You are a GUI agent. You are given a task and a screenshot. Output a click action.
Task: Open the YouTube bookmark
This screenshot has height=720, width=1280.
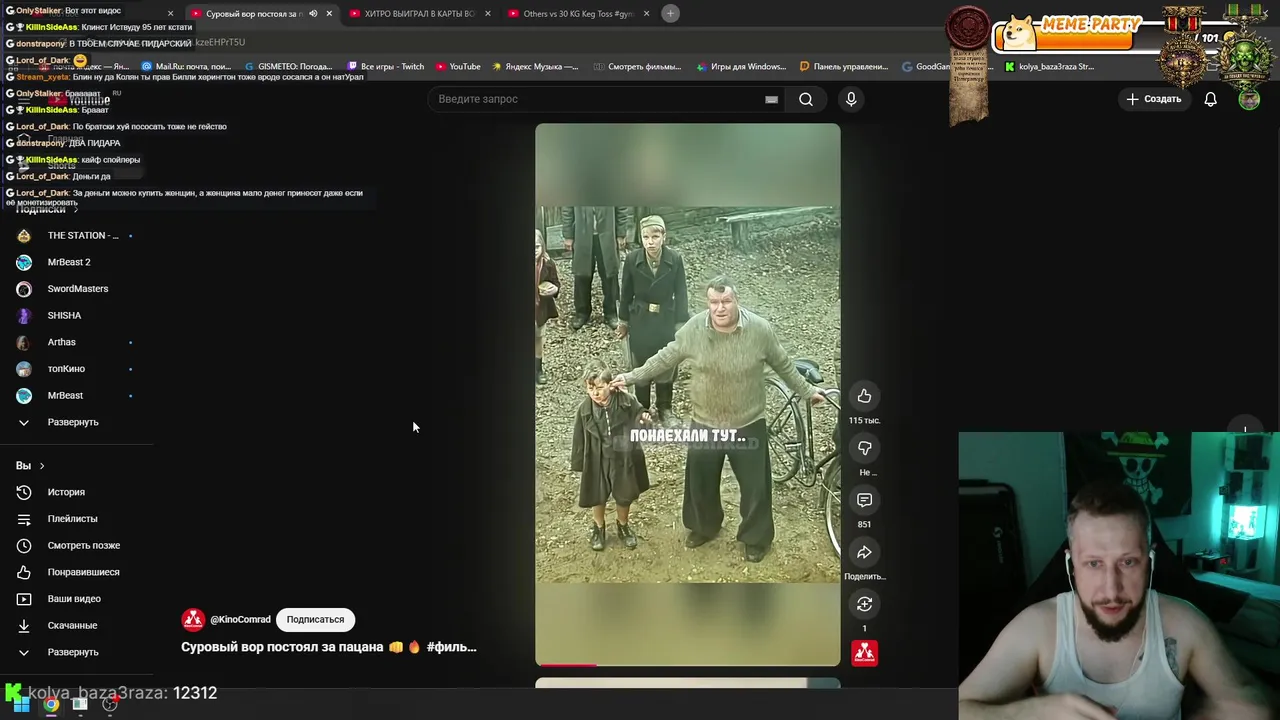(457, 66)
